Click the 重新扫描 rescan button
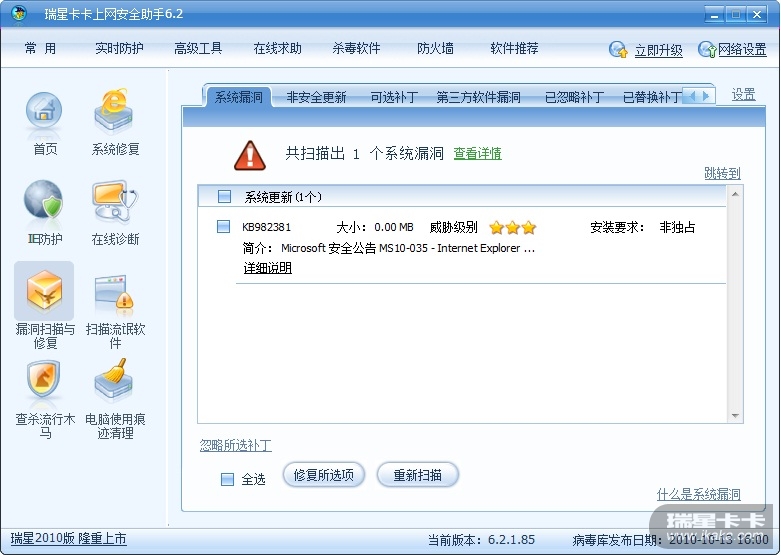The height and width of the screenshot is (555, 781). pos(417,475)
